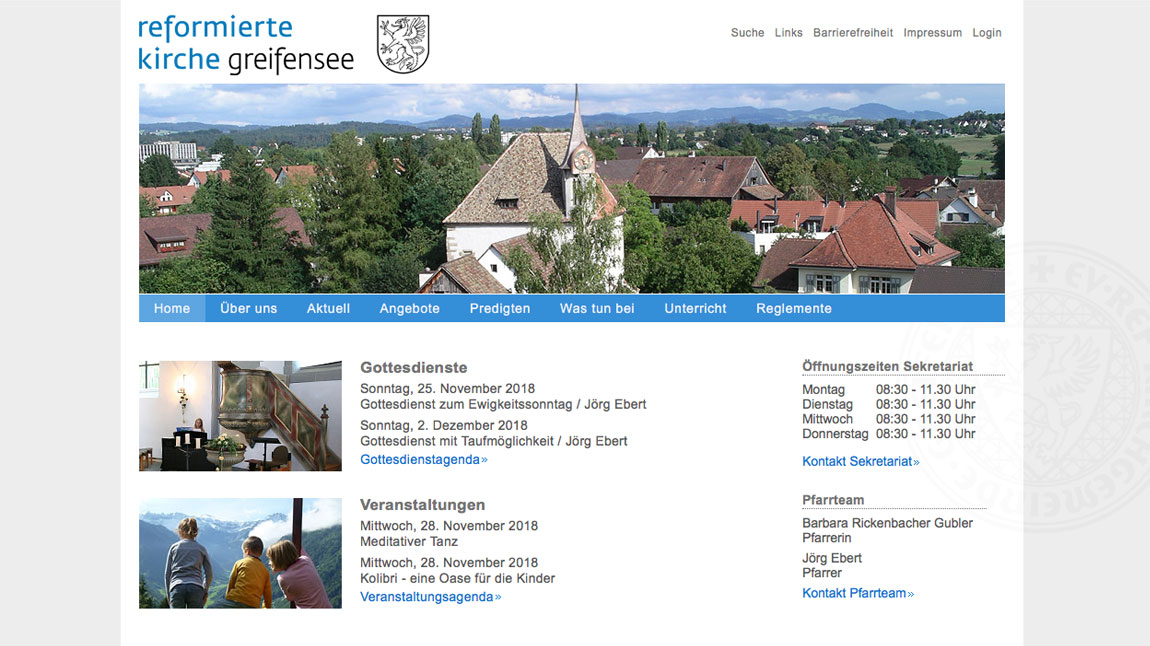Click the Pfarrteam heading
This screenshot has width=1150, height=646.
point(833,500)
